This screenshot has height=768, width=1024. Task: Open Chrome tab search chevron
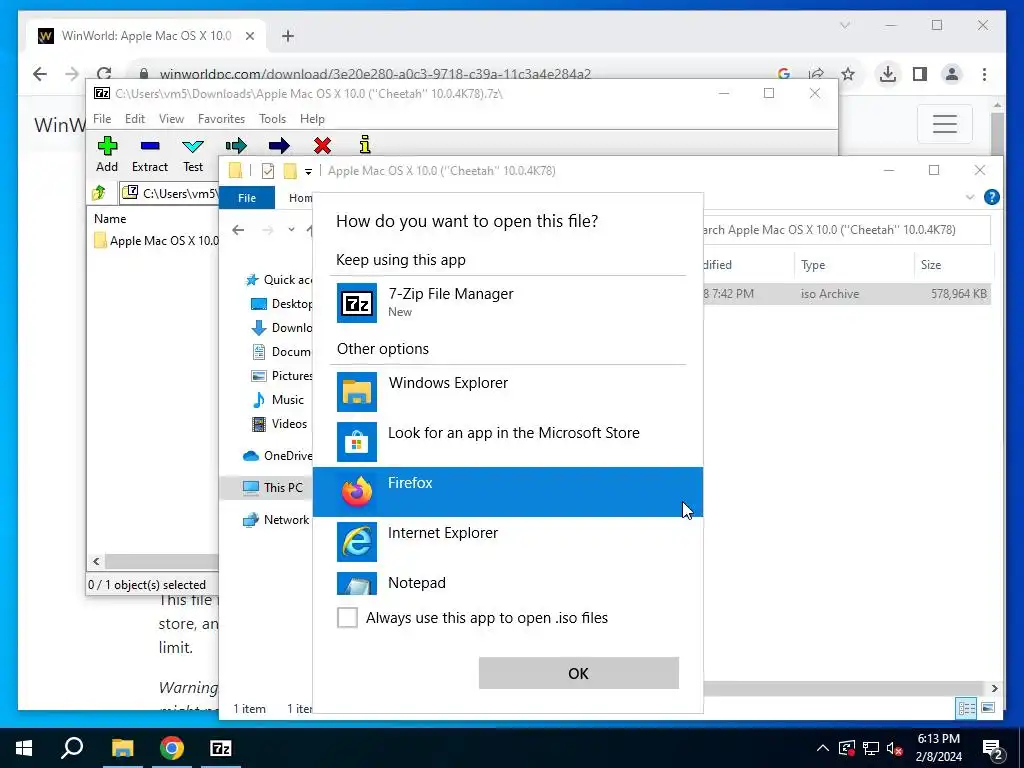click(x=845, y=25)
